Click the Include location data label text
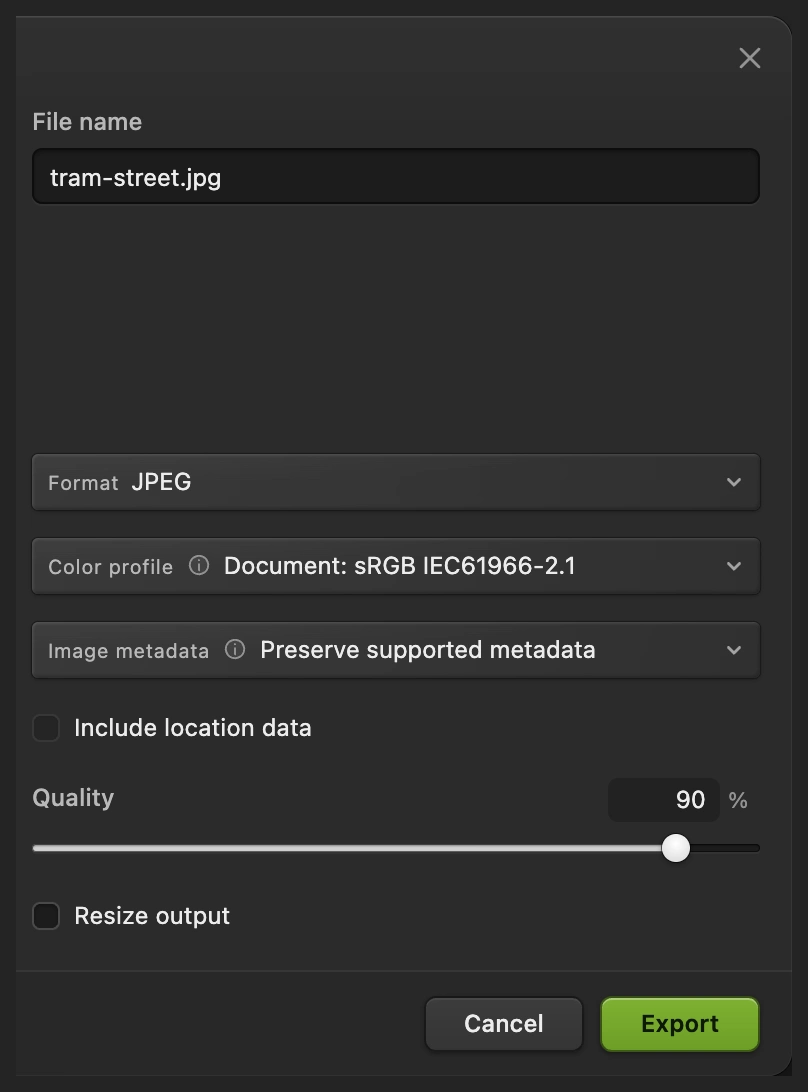 click(x=193, y=728)
